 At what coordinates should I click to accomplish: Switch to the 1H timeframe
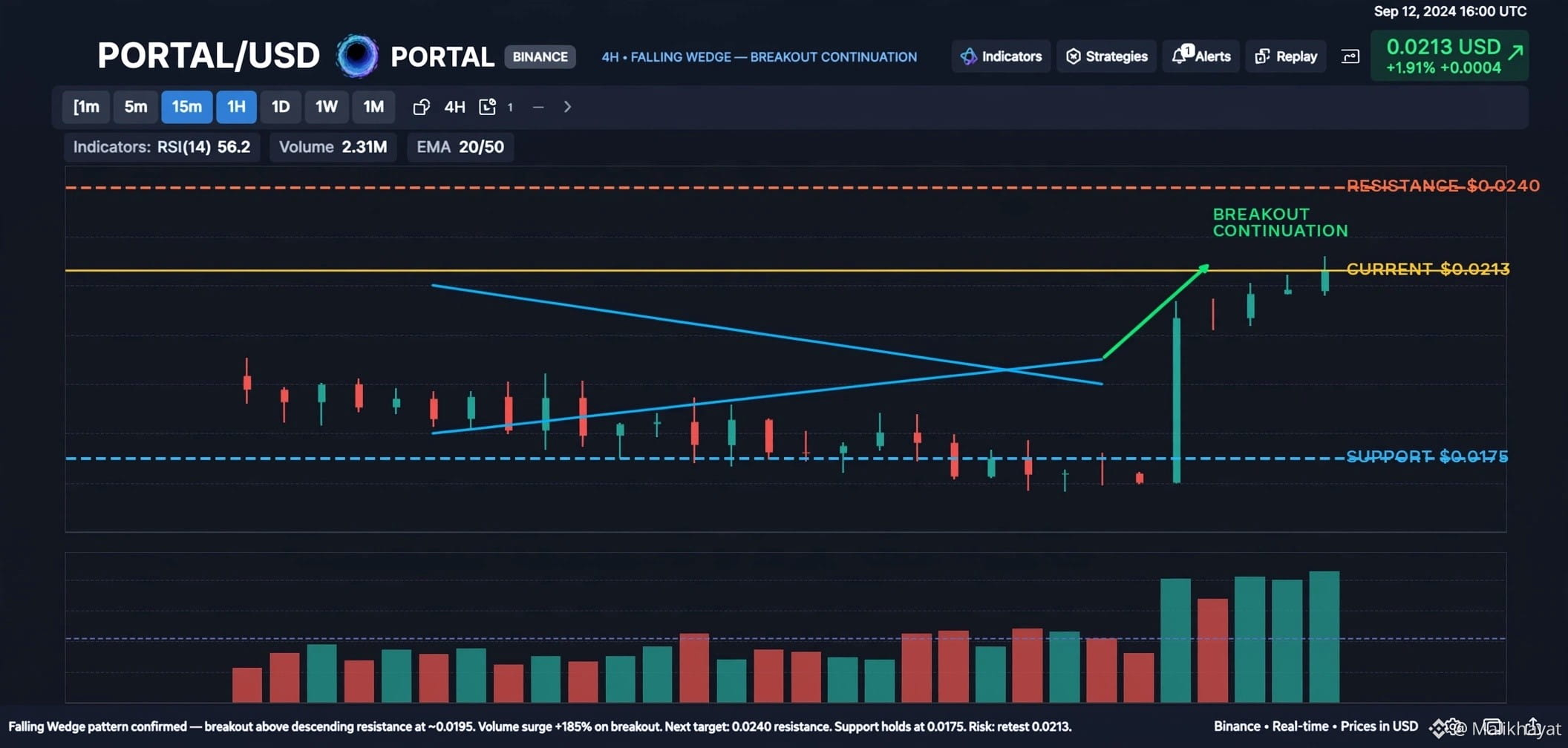point(236,107)
